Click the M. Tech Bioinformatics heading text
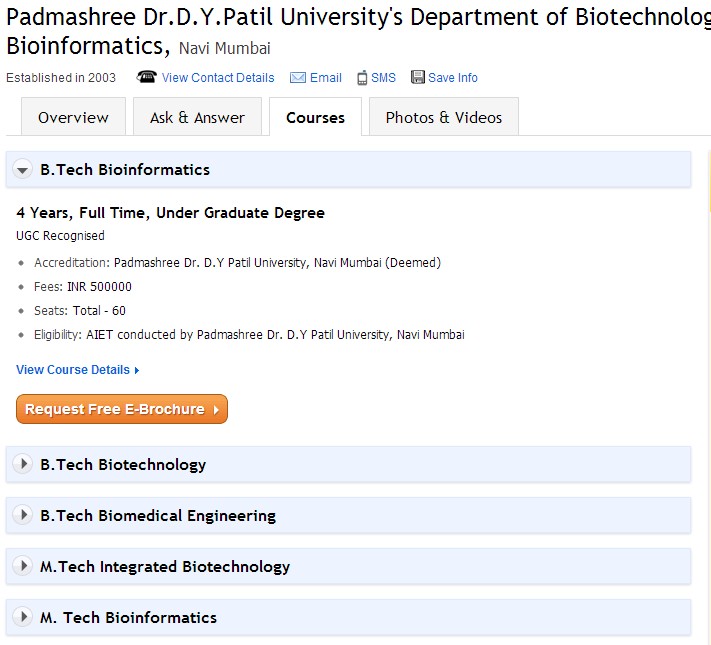 point(128,617)
